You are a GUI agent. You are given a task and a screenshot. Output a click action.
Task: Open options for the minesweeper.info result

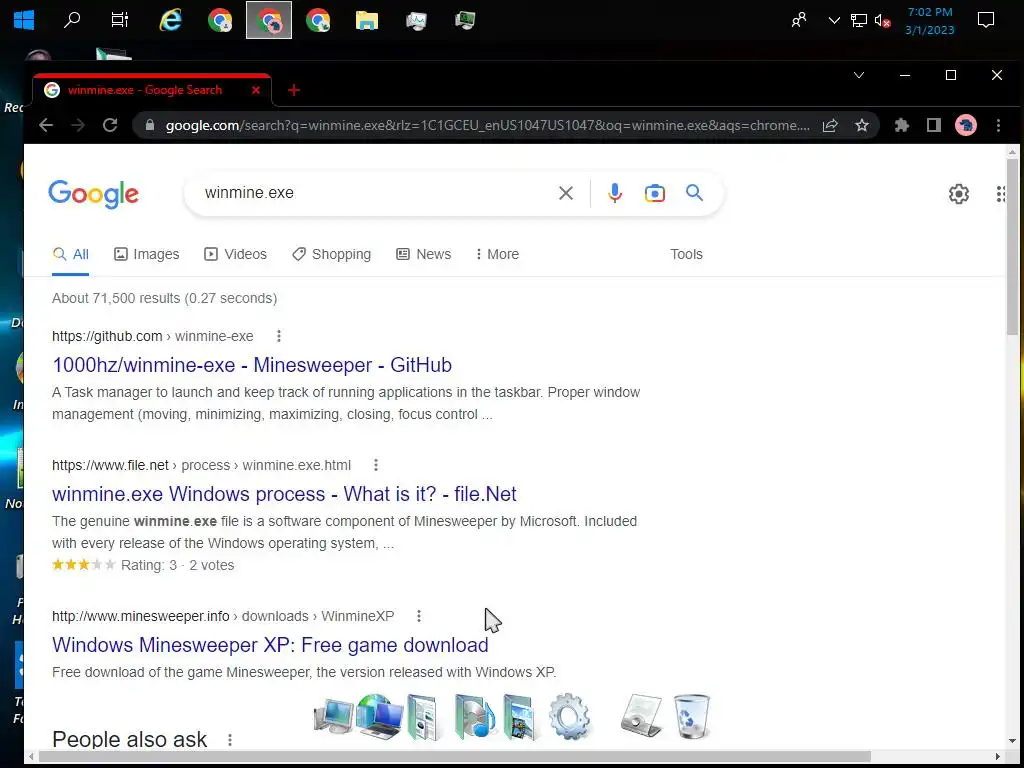419,616
